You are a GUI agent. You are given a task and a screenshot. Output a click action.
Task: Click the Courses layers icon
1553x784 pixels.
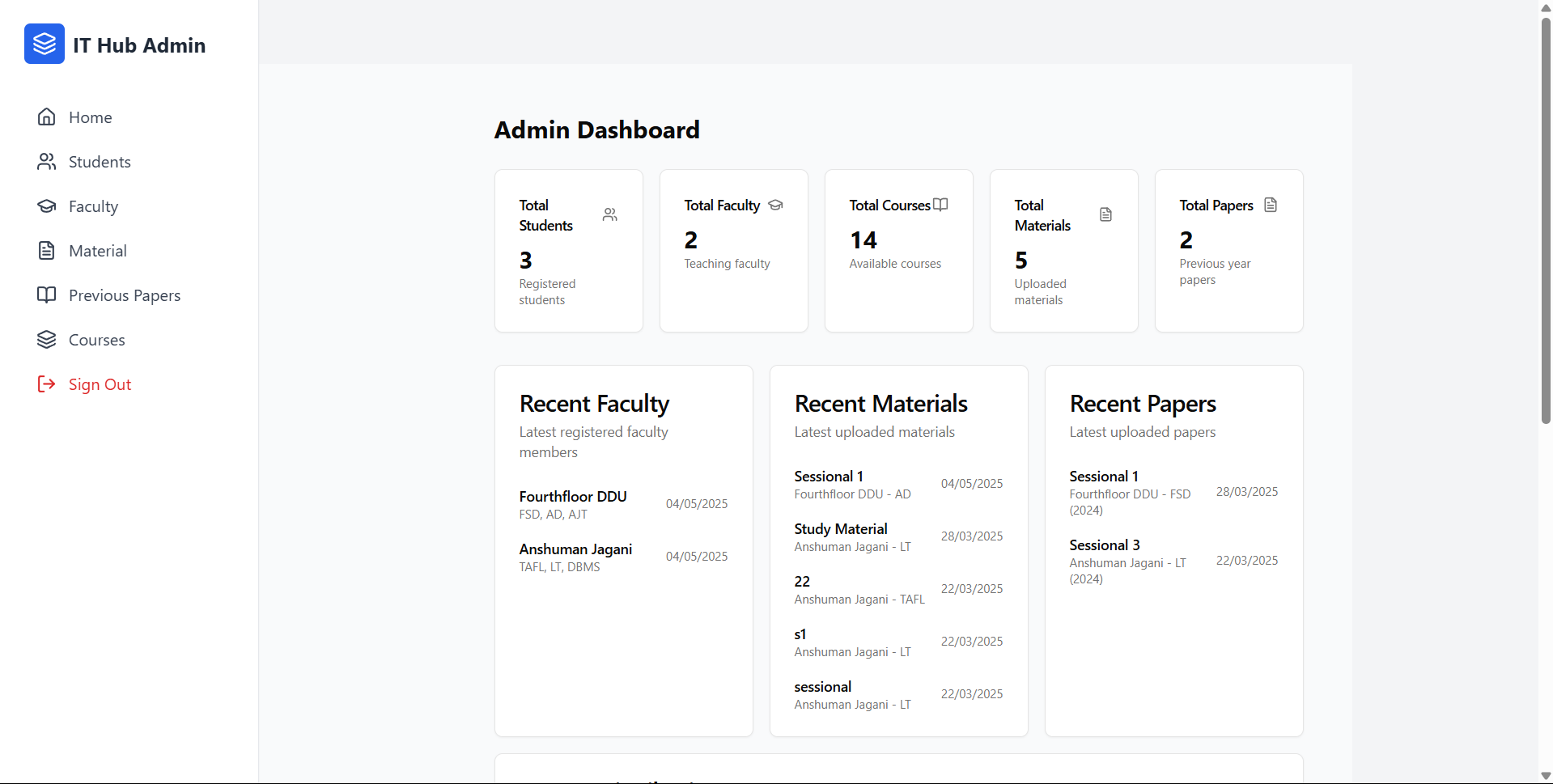click(x=47, y=339)
